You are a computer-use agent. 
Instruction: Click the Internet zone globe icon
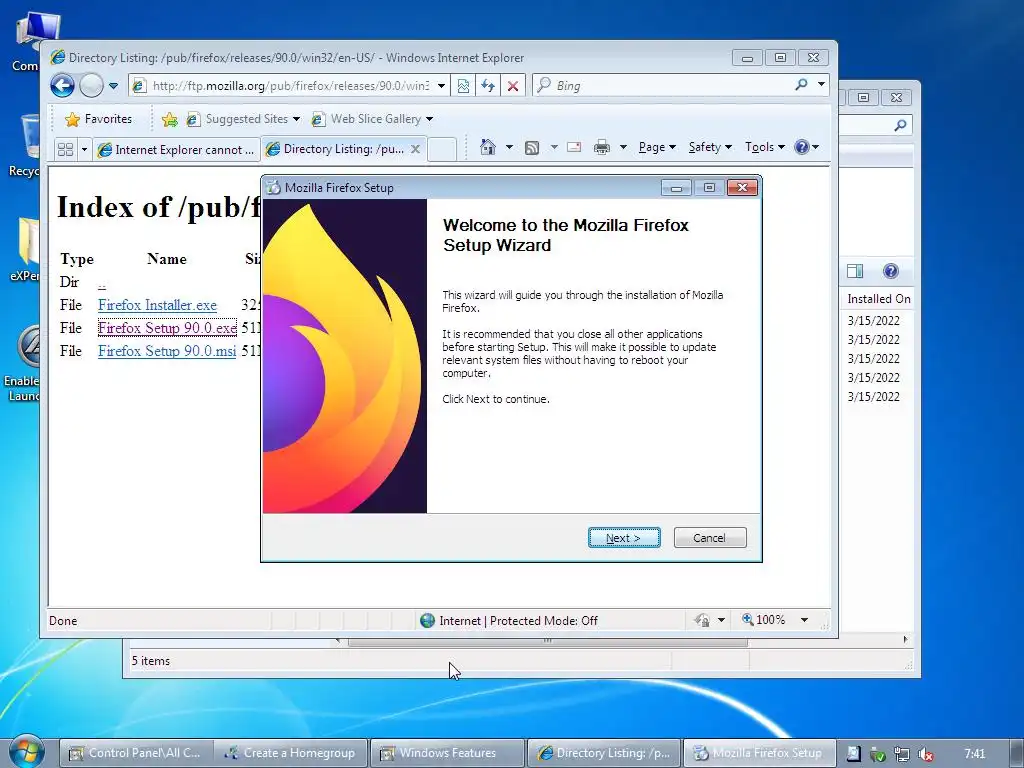427,620
